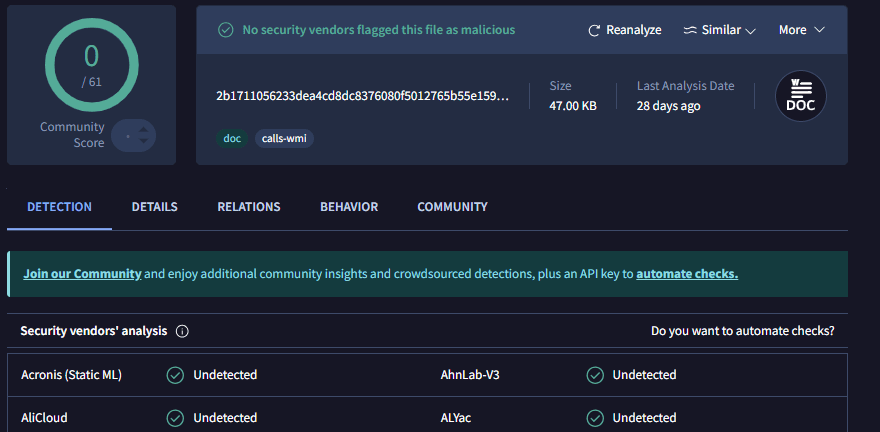Image resolution: width=880 pixels, height=432 pixels.
Task: Click the Community Score label
Action: 72,135
